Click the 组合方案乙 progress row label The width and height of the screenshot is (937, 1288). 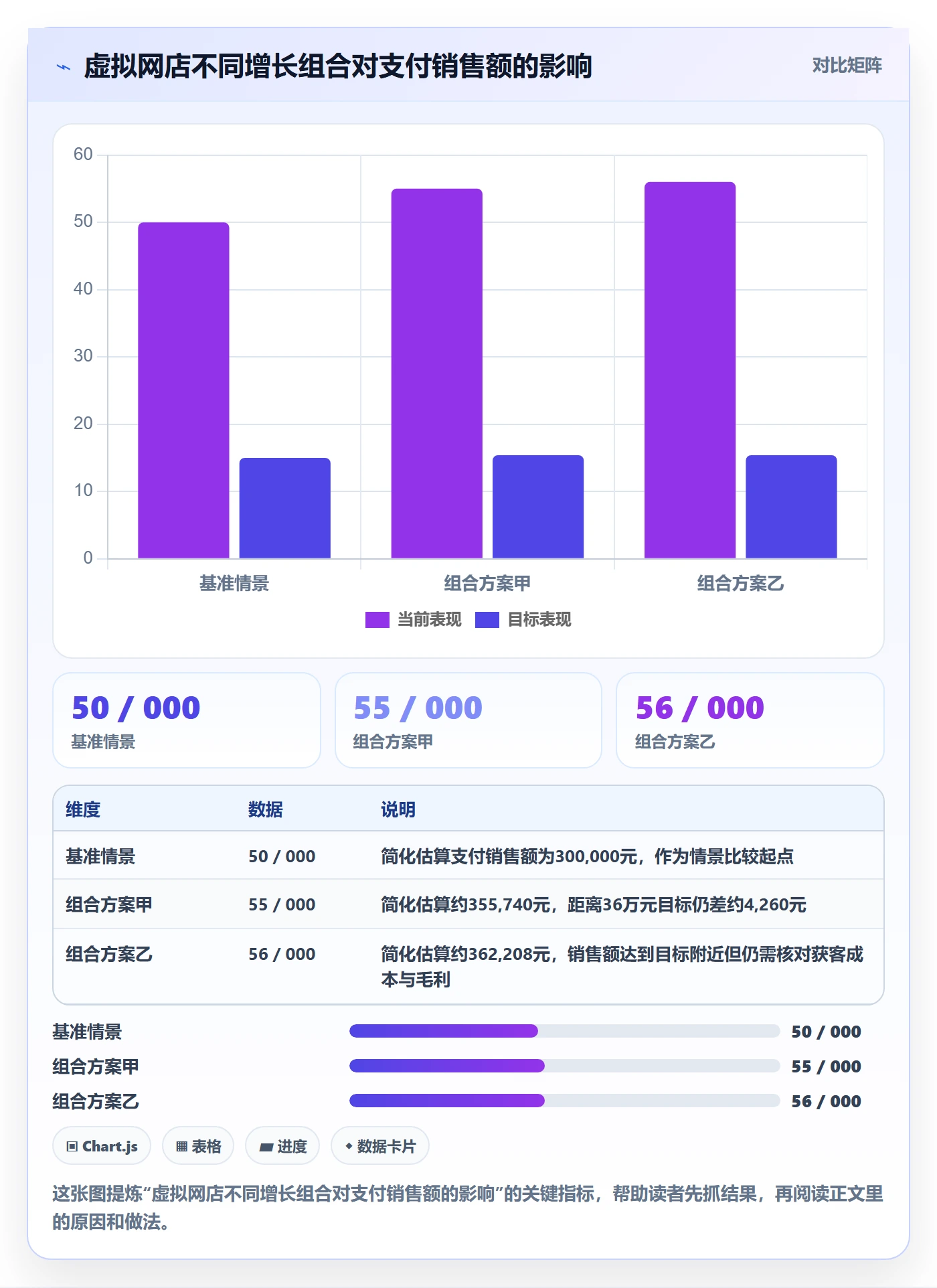96,1101
